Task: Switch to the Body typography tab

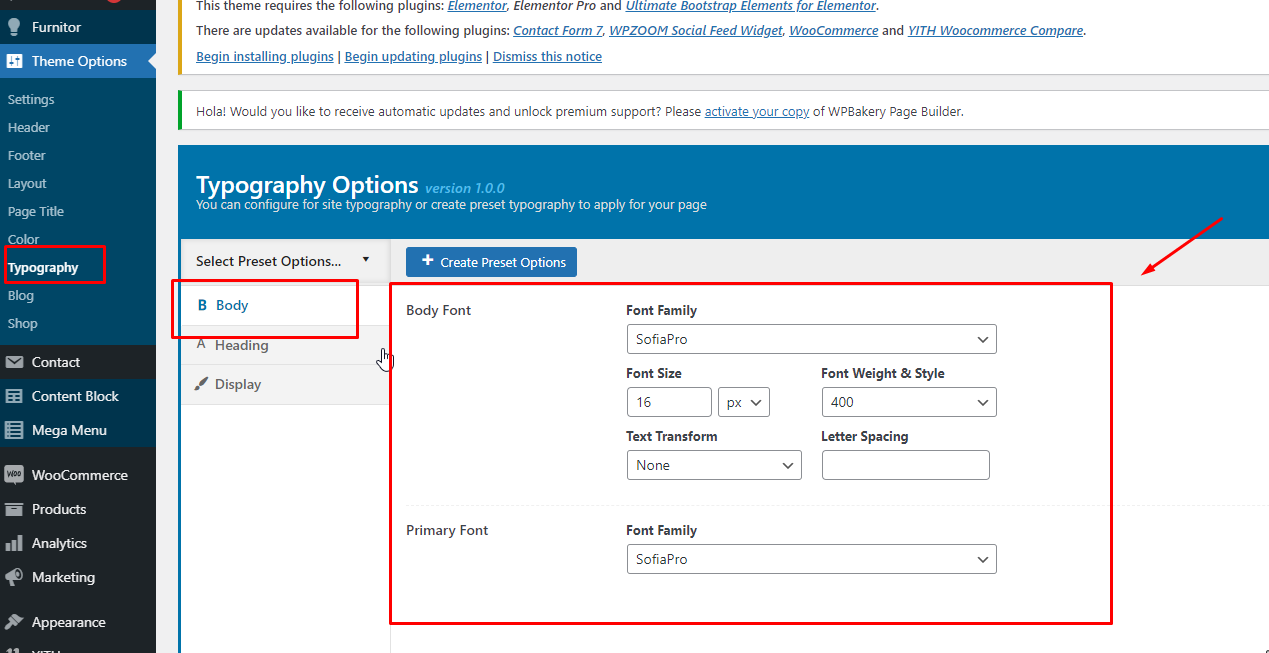Action: tap(284, 306)
